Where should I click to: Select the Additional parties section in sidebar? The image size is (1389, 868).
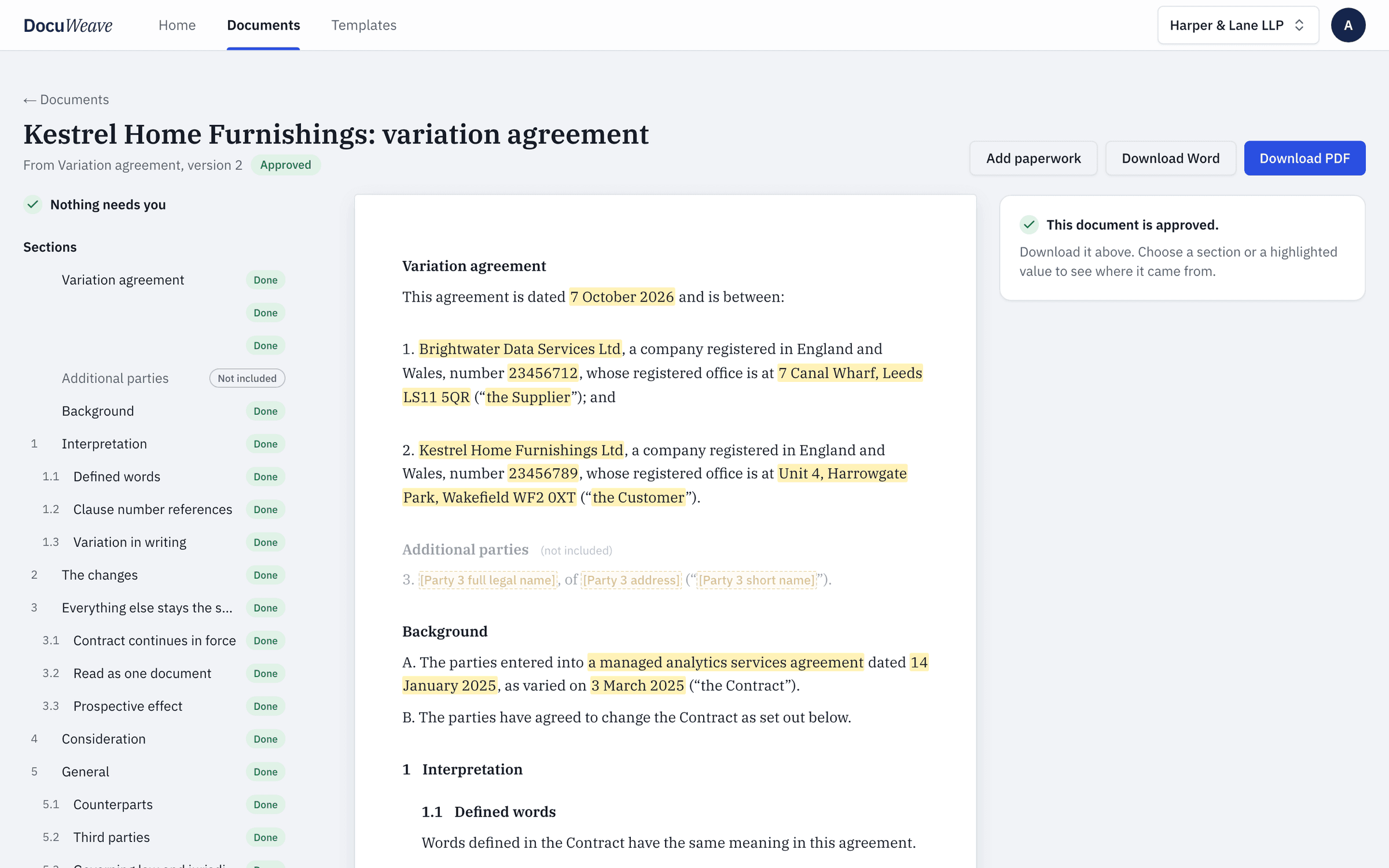point(155,378)
